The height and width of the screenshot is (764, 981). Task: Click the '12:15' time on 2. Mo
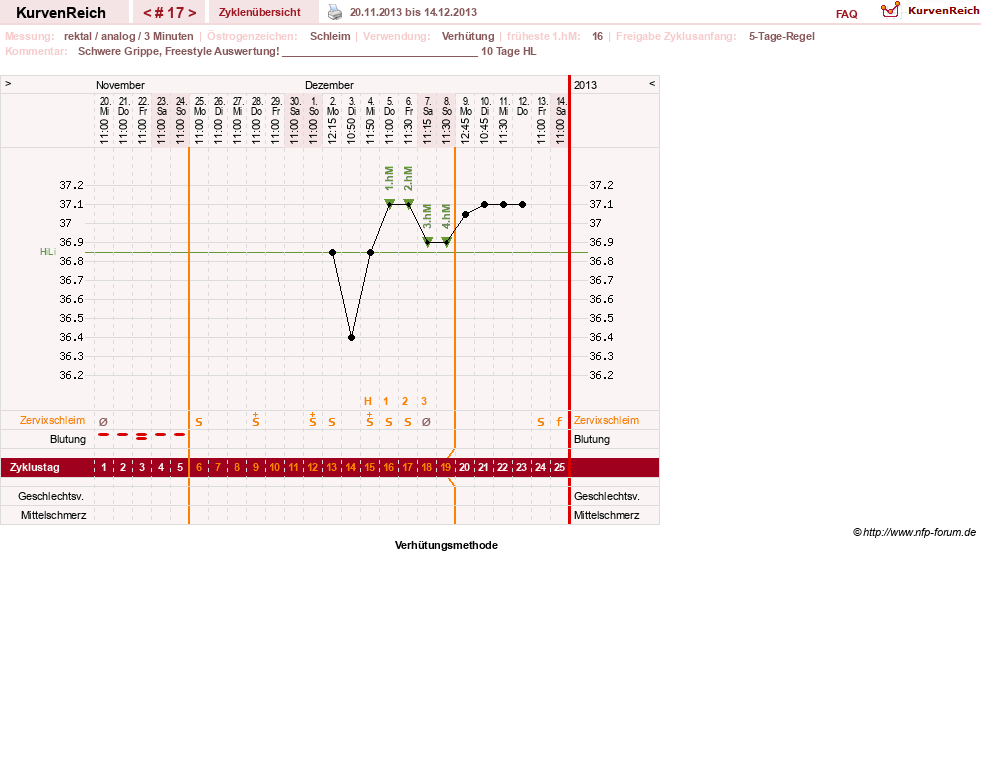click(332, 132)
